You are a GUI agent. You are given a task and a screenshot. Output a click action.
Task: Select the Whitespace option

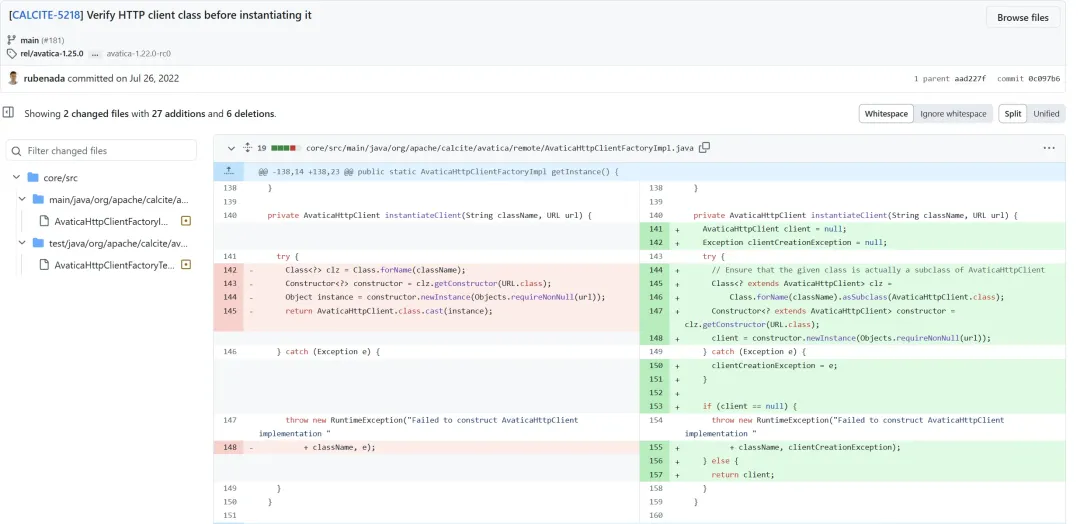tap(886, 114)
